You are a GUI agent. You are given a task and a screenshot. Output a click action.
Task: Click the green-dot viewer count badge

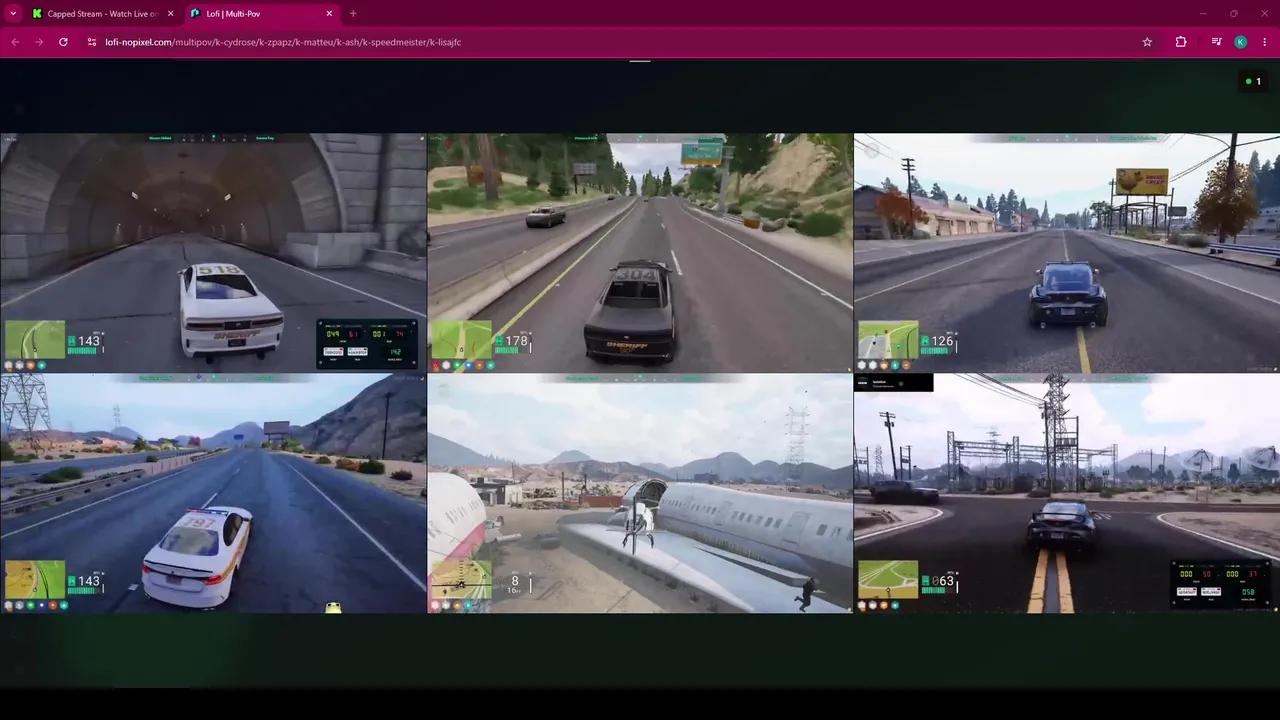1253,82
